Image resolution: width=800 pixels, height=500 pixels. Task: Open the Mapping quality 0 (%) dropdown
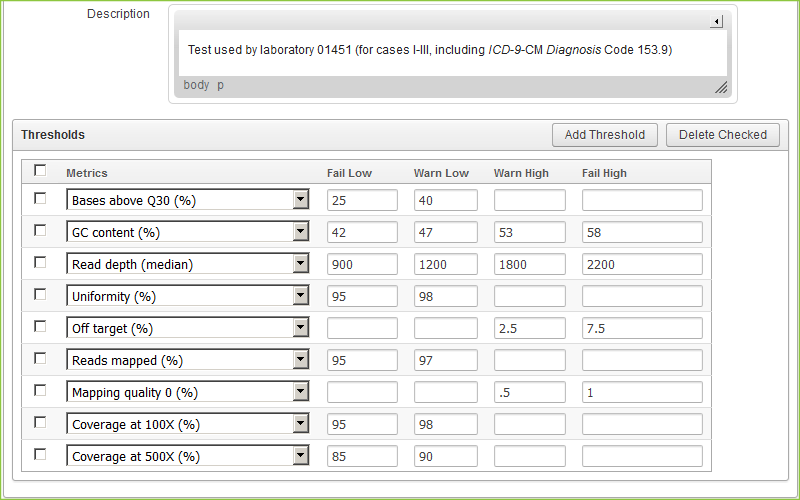300,392
